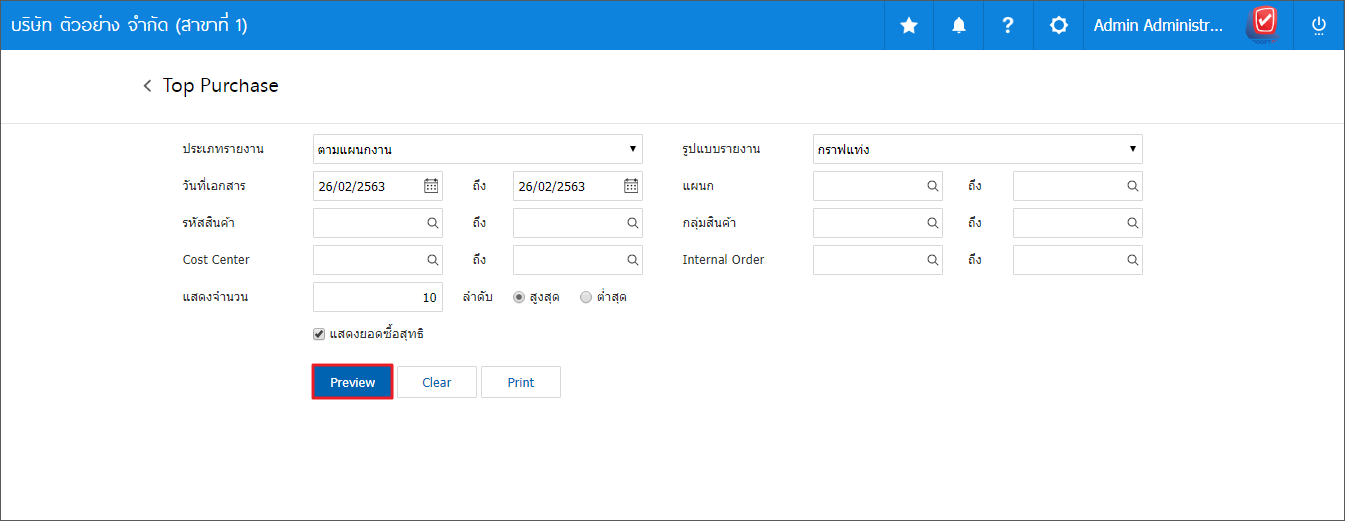Search the starting กลุ่มสินค้า lookup icon
Image resolution: width=1345 pixels, height=521 pixels.
[x=933, y=223]
